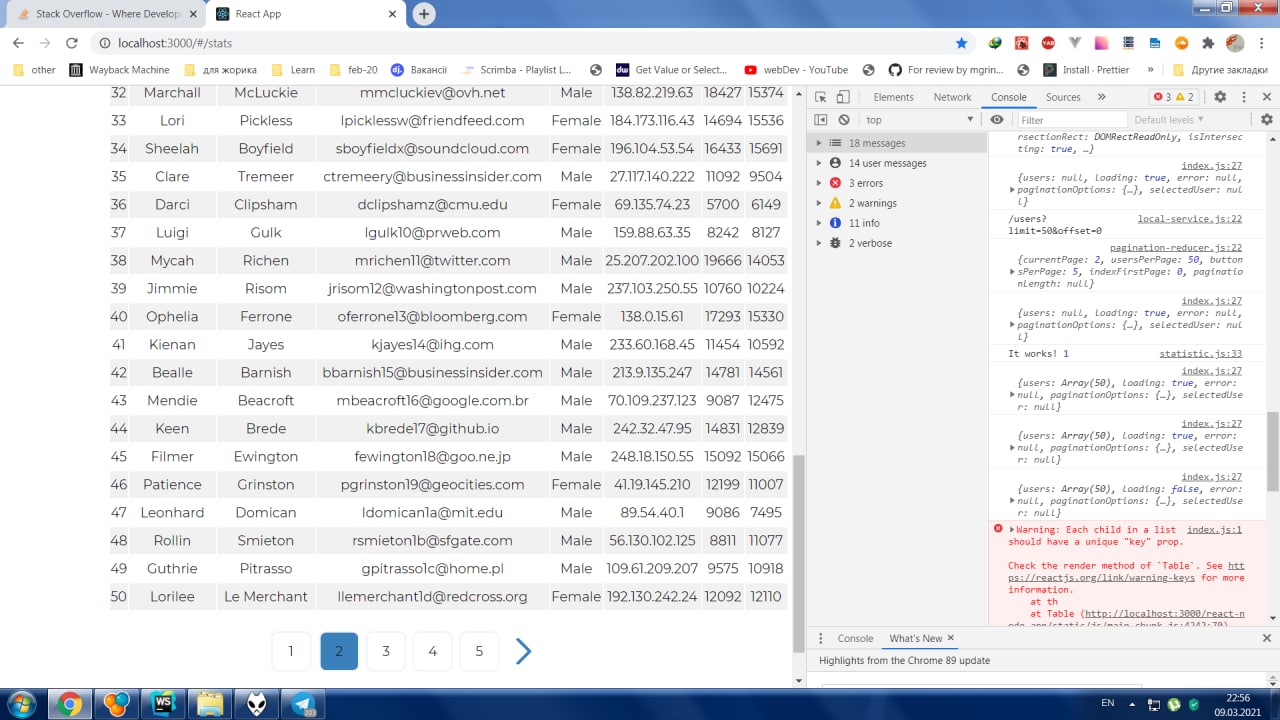Click the Chrome profile avatar
The width and height of the screenshot is (1280, 720).
[1235, 43]
